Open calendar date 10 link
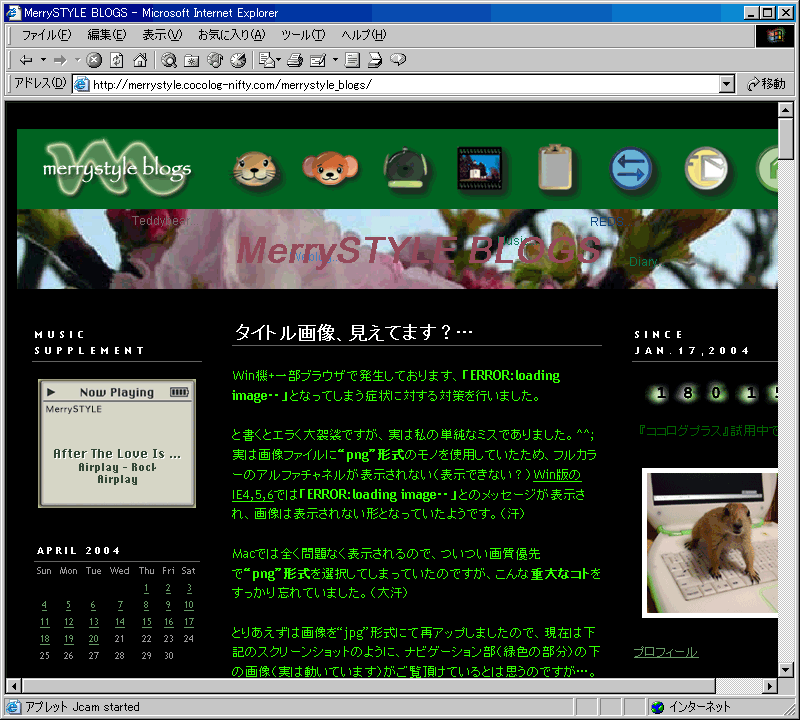The width and height of the screenshot is (800, 720). (189, 605)
